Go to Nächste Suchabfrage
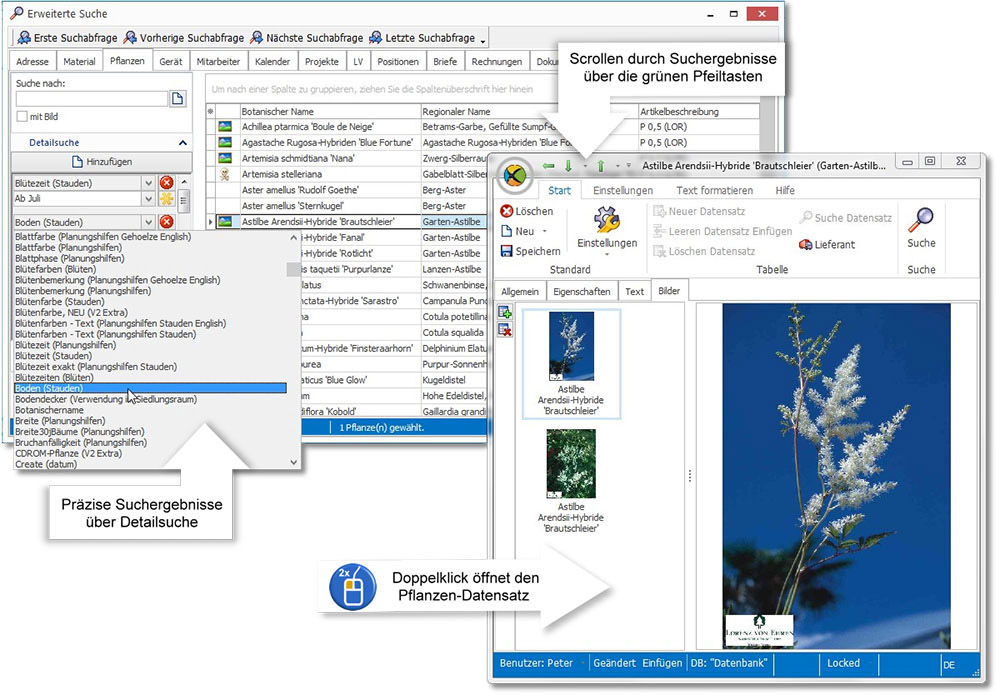The height and width of the screenshot is (700, 1000). [x=257, y=38]
